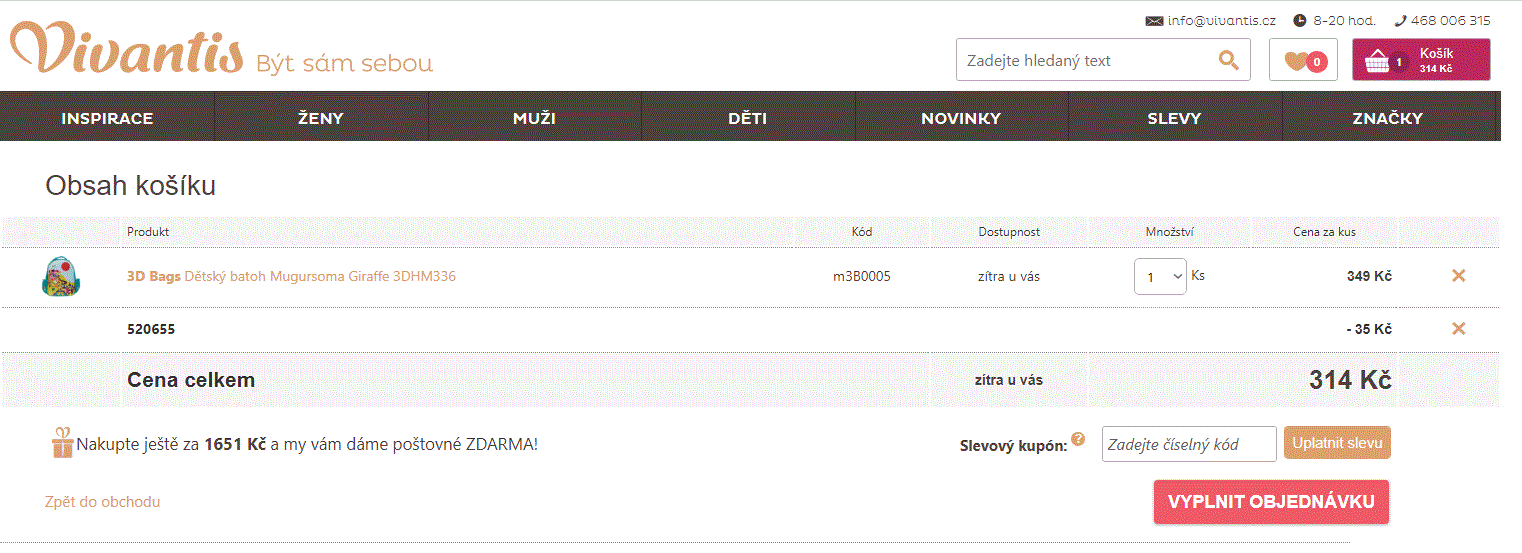
Task: Open the ZNAČKY menu
Action: click(x=1387, y=118)
